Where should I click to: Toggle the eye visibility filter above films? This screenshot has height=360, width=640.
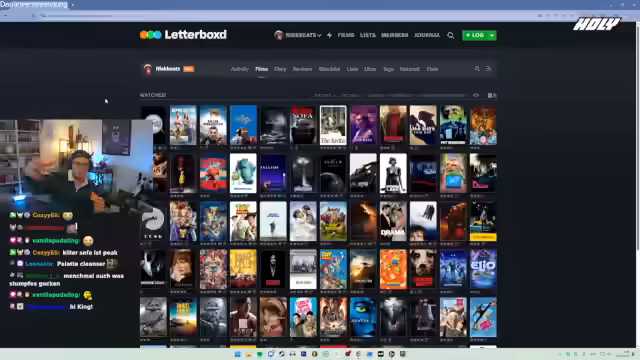click(476, 95)
